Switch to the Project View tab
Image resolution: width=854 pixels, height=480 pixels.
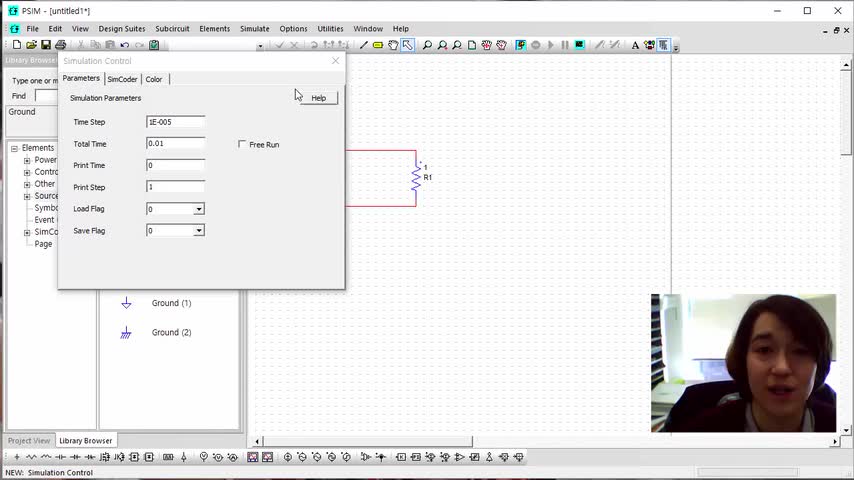(x=29, y=440)
